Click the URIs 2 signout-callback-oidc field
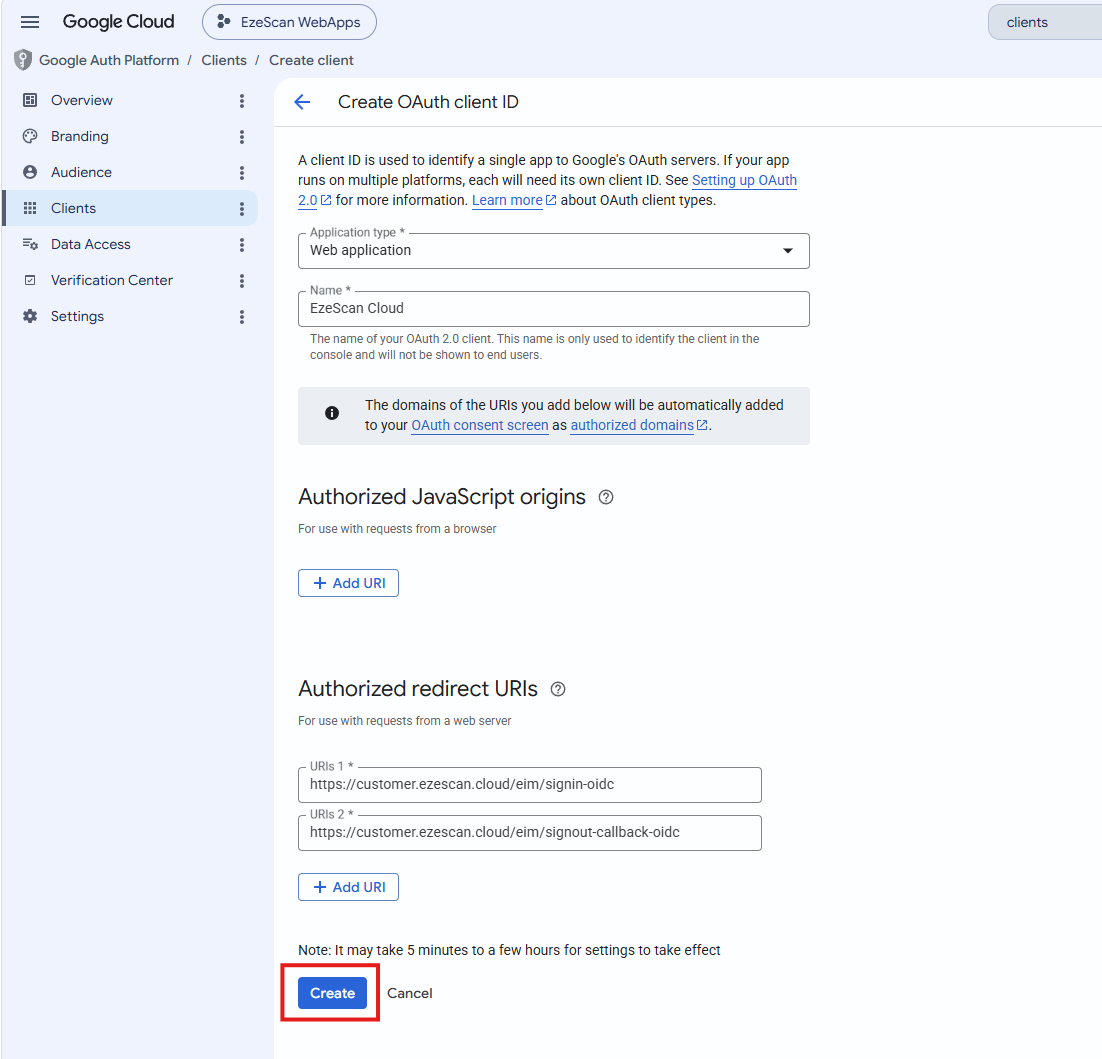 coord(530,833)
